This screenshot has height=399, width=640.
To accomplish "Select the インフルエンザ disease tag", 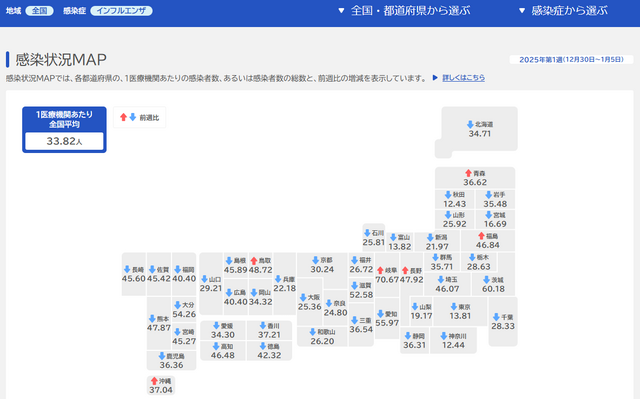I will pos(121,11).
